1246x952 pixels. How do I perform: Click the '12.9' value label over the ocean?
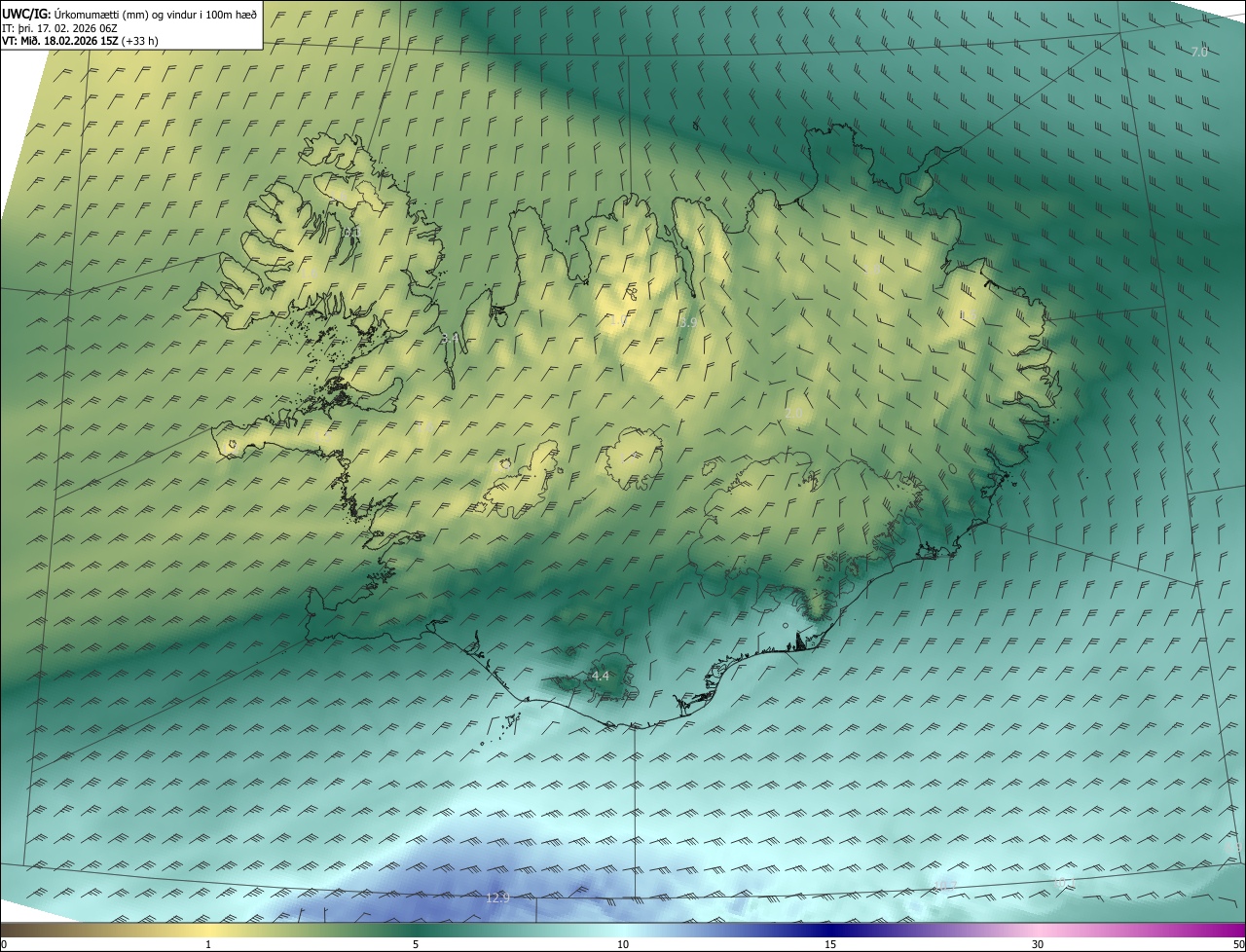497,897
